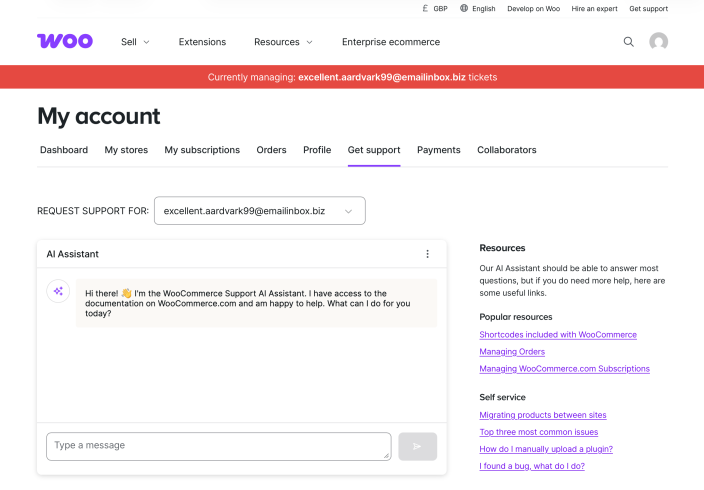704x490 pixels.
Task: Go to the Collaborators tab
Action: click(506, 150)
